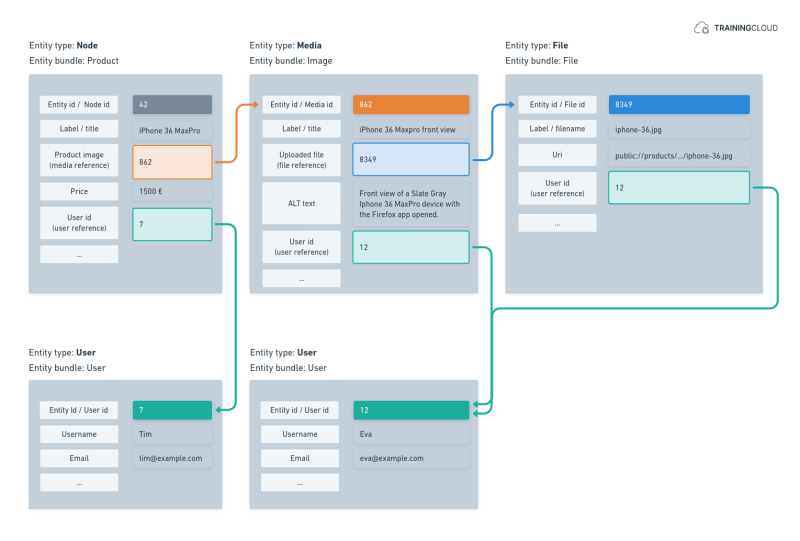Click the green User id value 12
The image size is (800, 541).
411,410
